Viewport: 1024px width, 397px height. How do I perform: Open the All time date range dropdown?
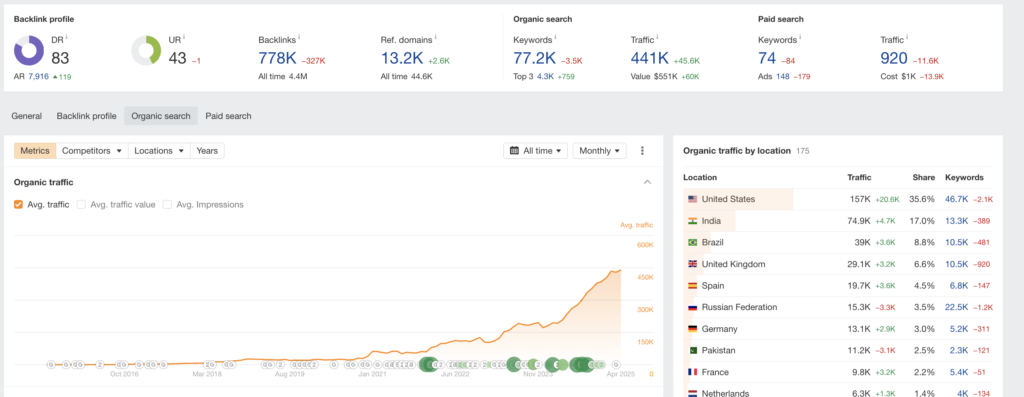tap(536, 151)
